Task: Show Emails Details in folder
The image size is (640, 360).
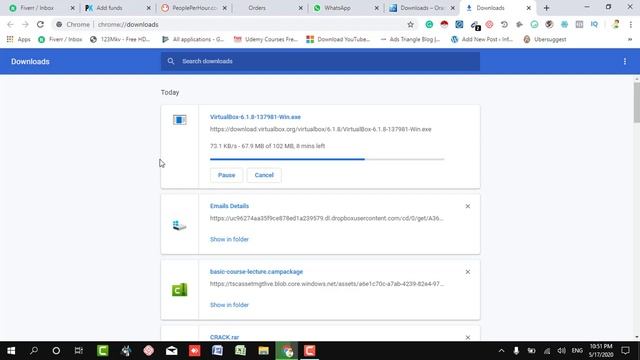Action: point(229,239)
